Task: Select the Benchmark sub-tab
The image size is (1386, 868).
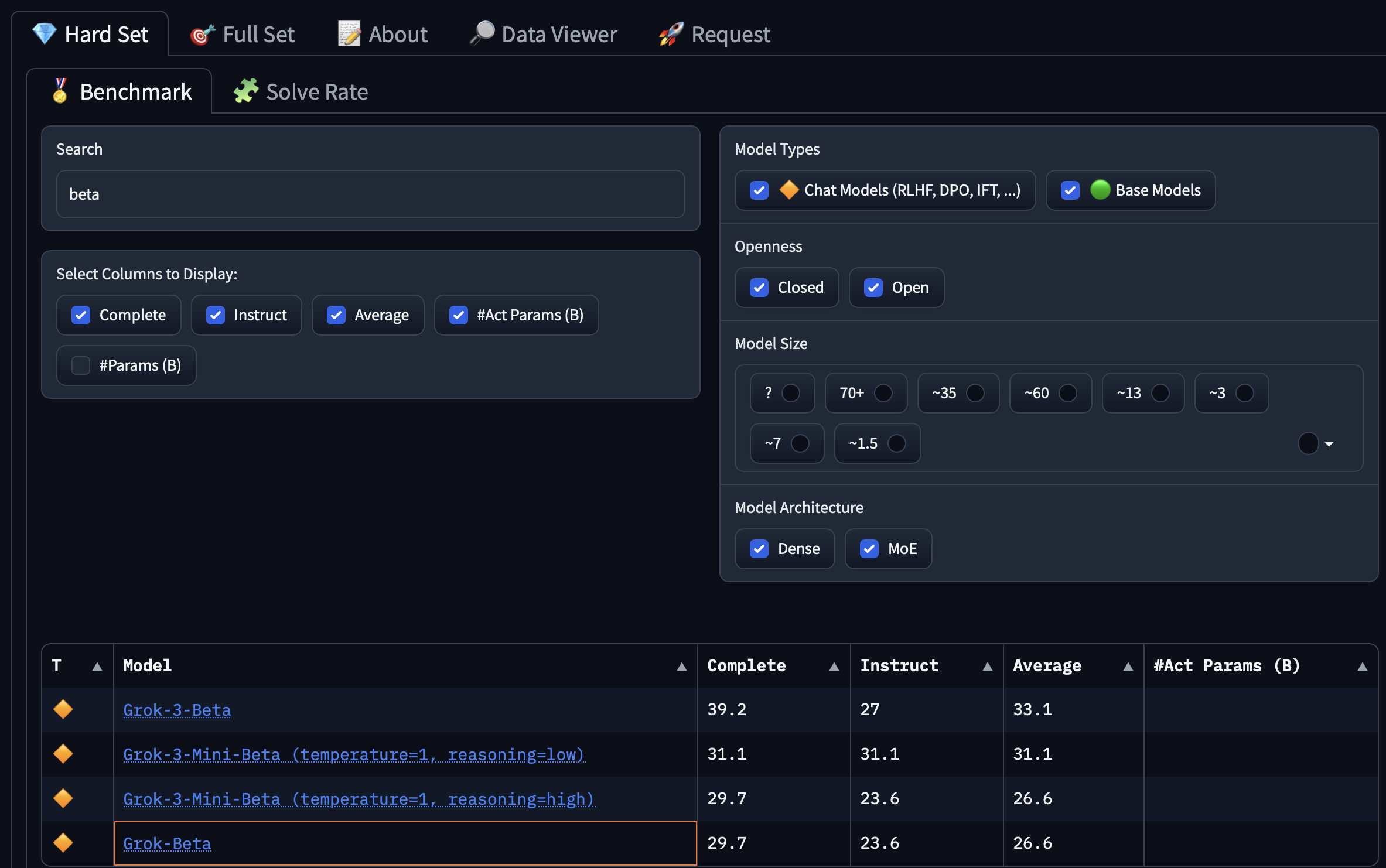Action: tap(120, 91)
